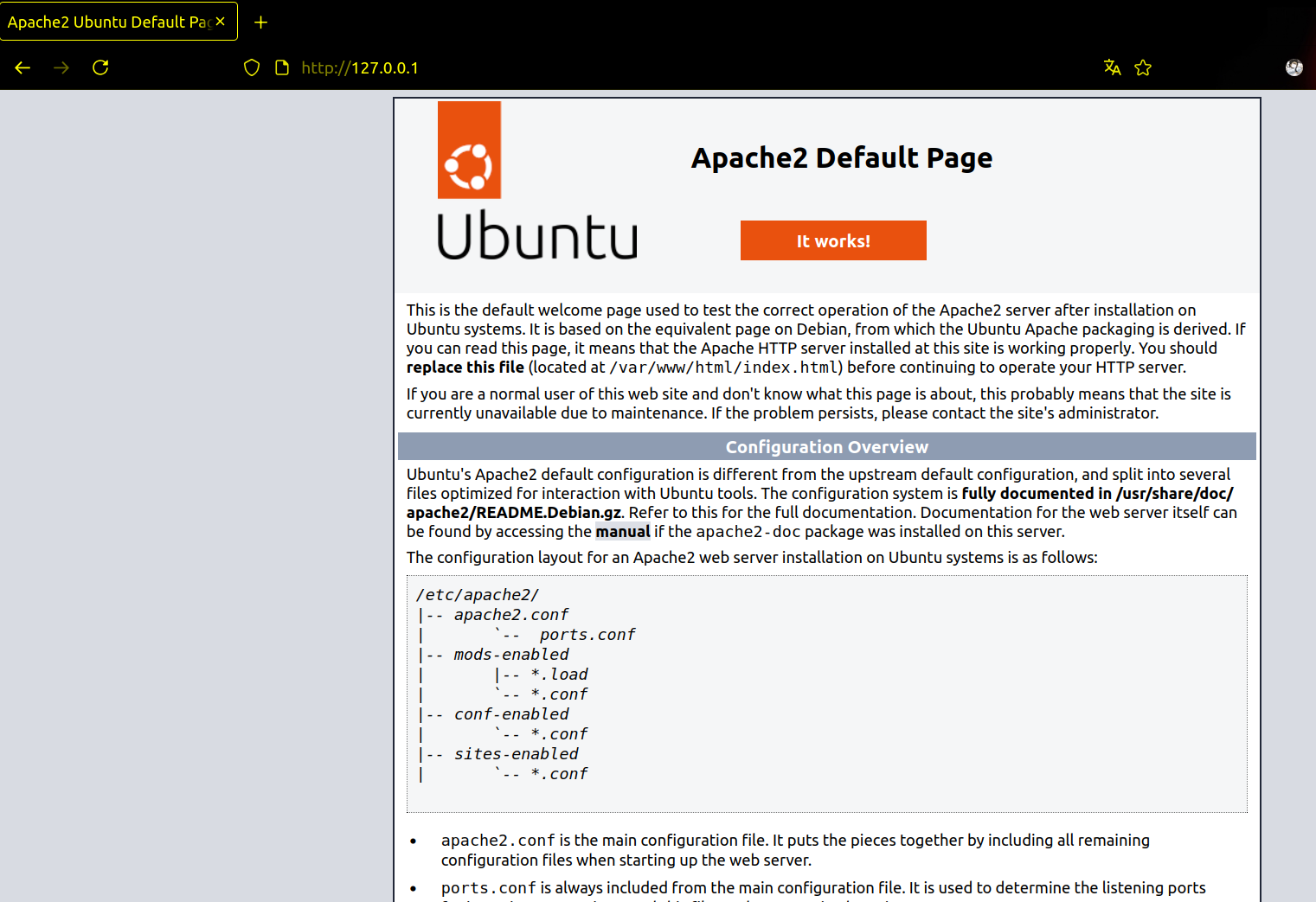Open a new tab with the plus button
The width and height of the screenshot is (1316, 902).
[x=260, y=22]
